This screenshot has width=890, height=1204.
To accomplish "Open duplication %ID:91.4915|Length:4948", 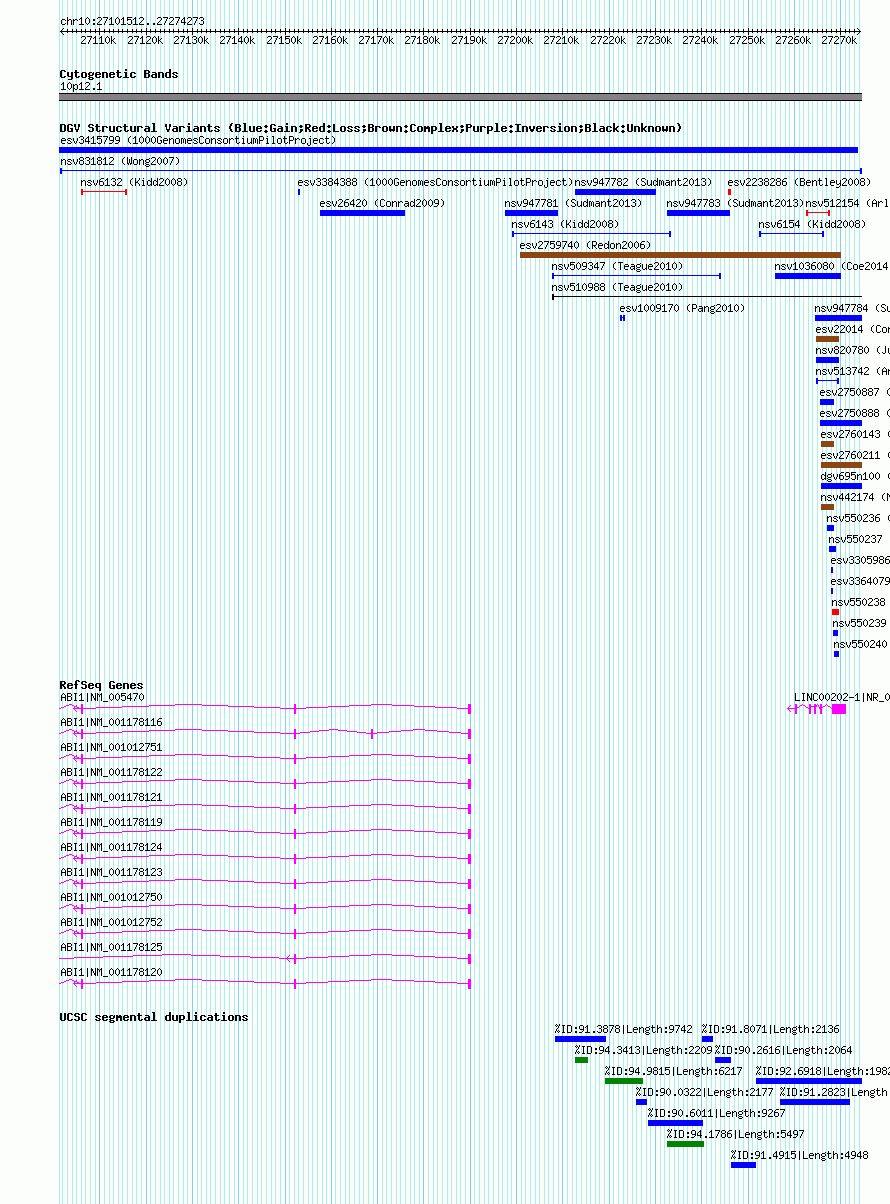I will click(800, 1155).
